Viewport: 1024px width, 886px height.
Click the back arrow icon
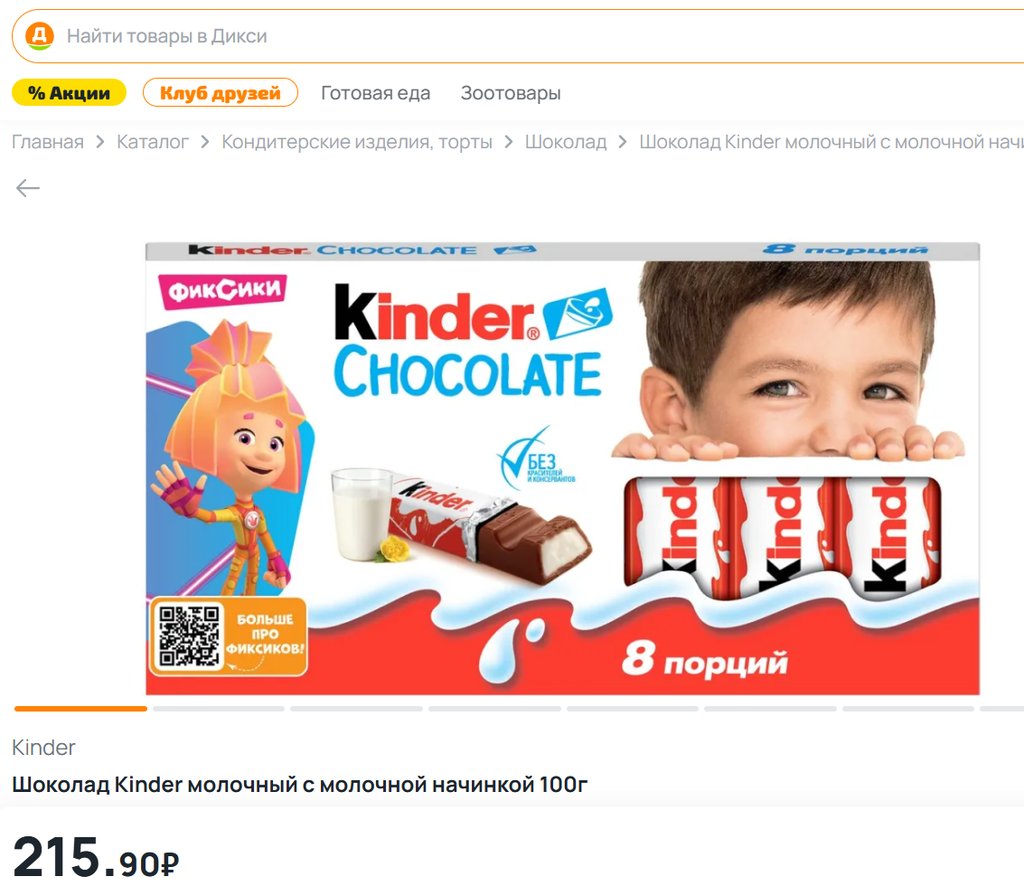pyautogui.click(x=27, y=188)
